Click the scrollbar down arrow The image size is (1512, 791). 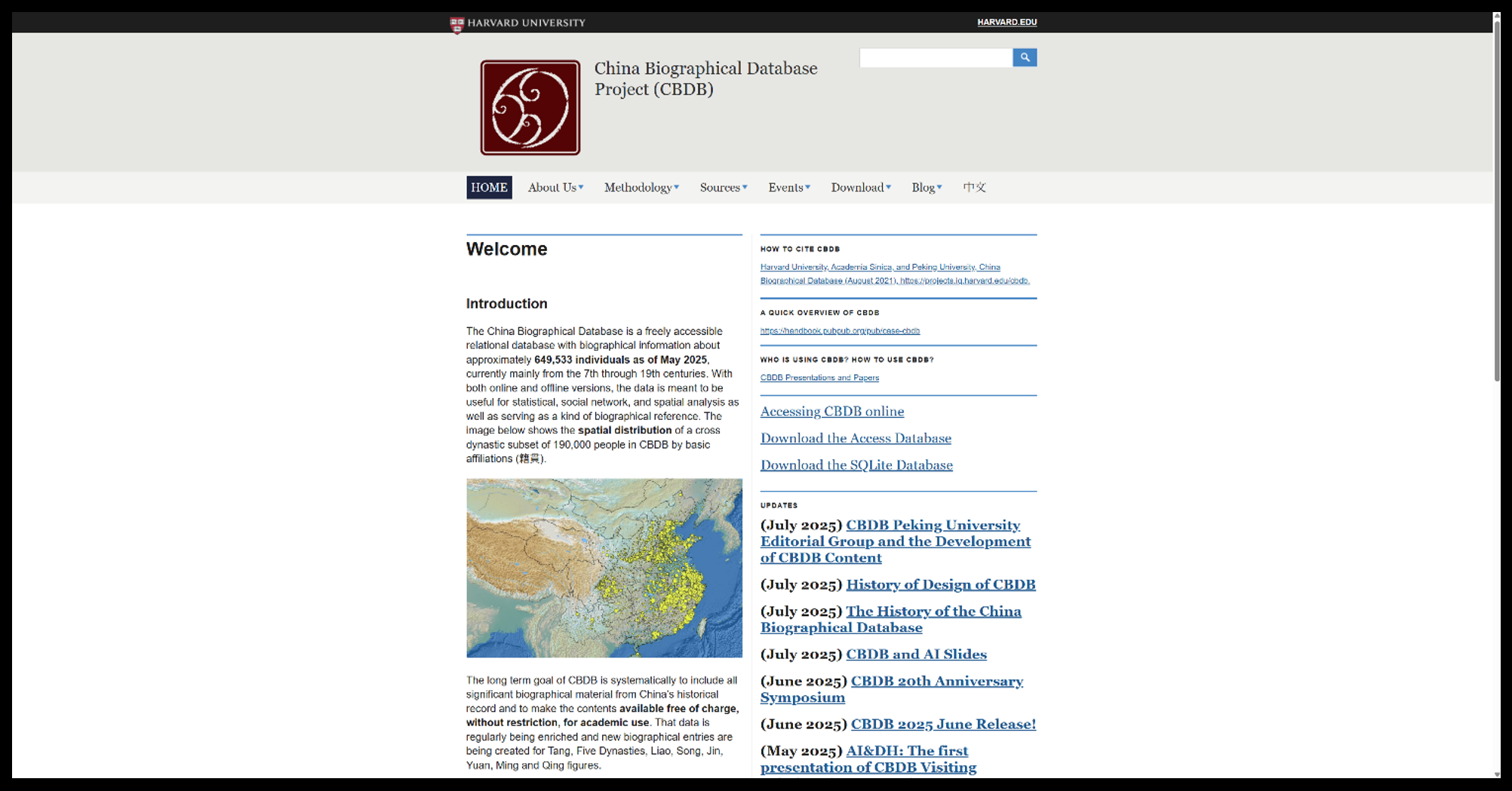pyautogui.click(x=1496, y=774)
